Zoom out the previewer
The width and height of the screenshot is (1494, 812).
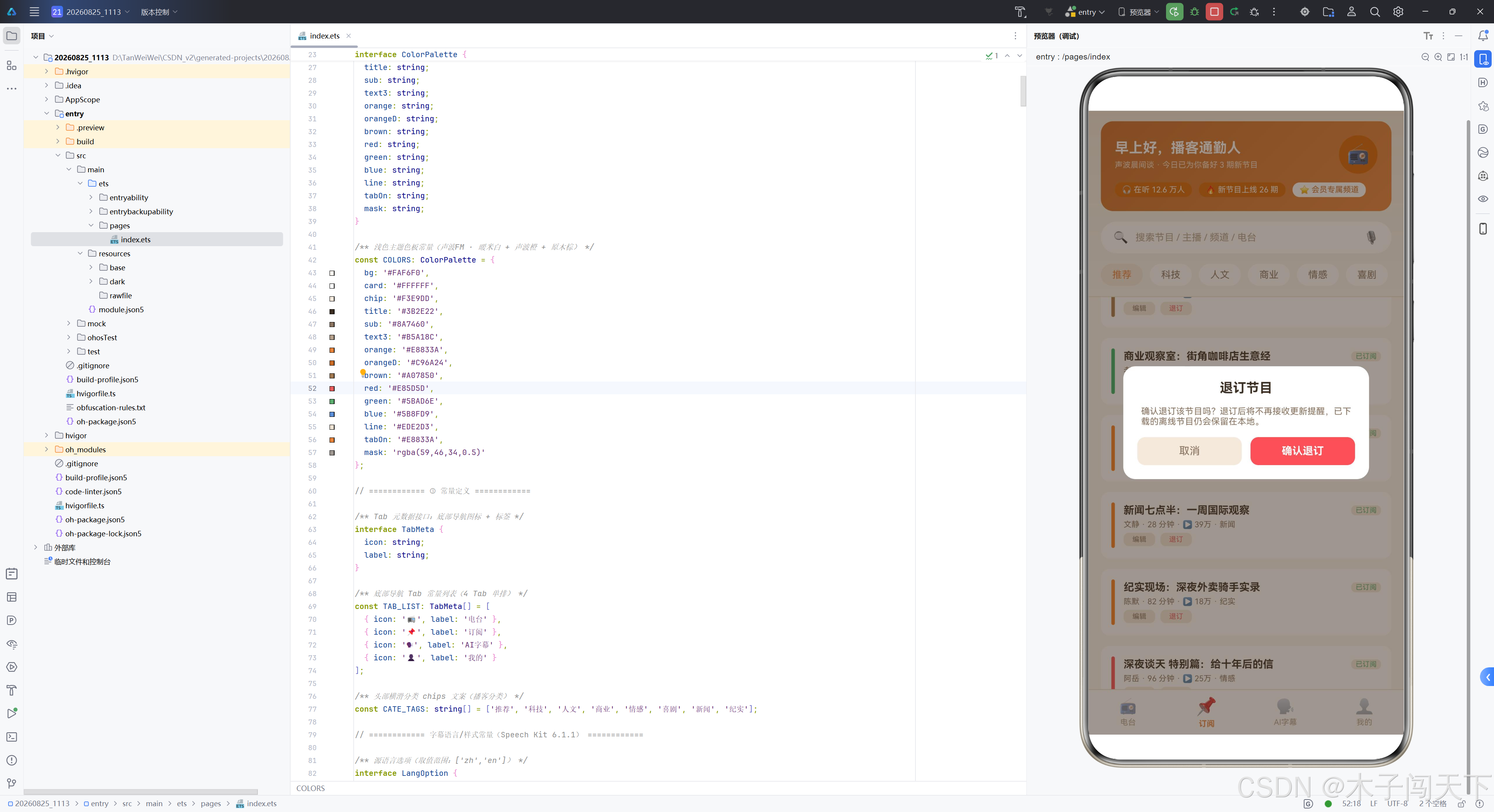(x=1426, y=57)
